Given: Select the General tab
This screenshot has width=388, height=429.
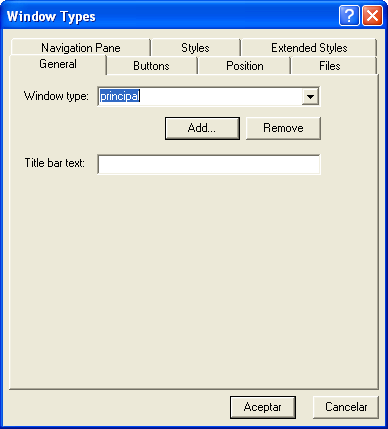Looking at the screenshot, I should (x=58, y=64).
